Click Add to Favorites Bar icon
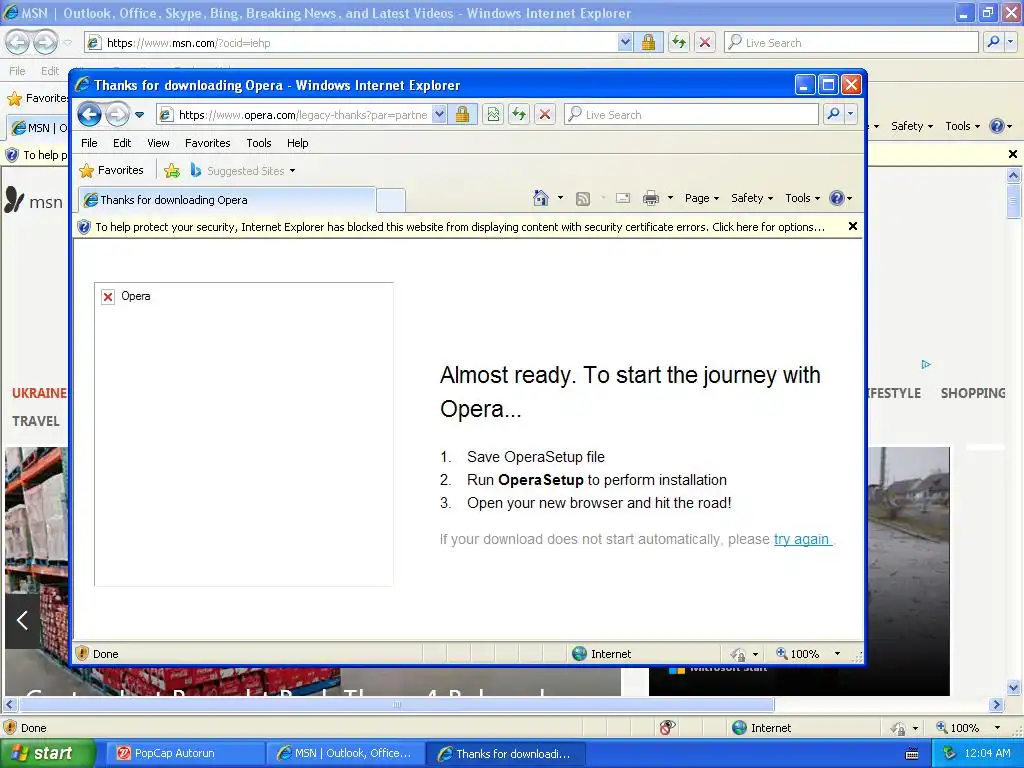1024x768 pixels. [172, 170]
